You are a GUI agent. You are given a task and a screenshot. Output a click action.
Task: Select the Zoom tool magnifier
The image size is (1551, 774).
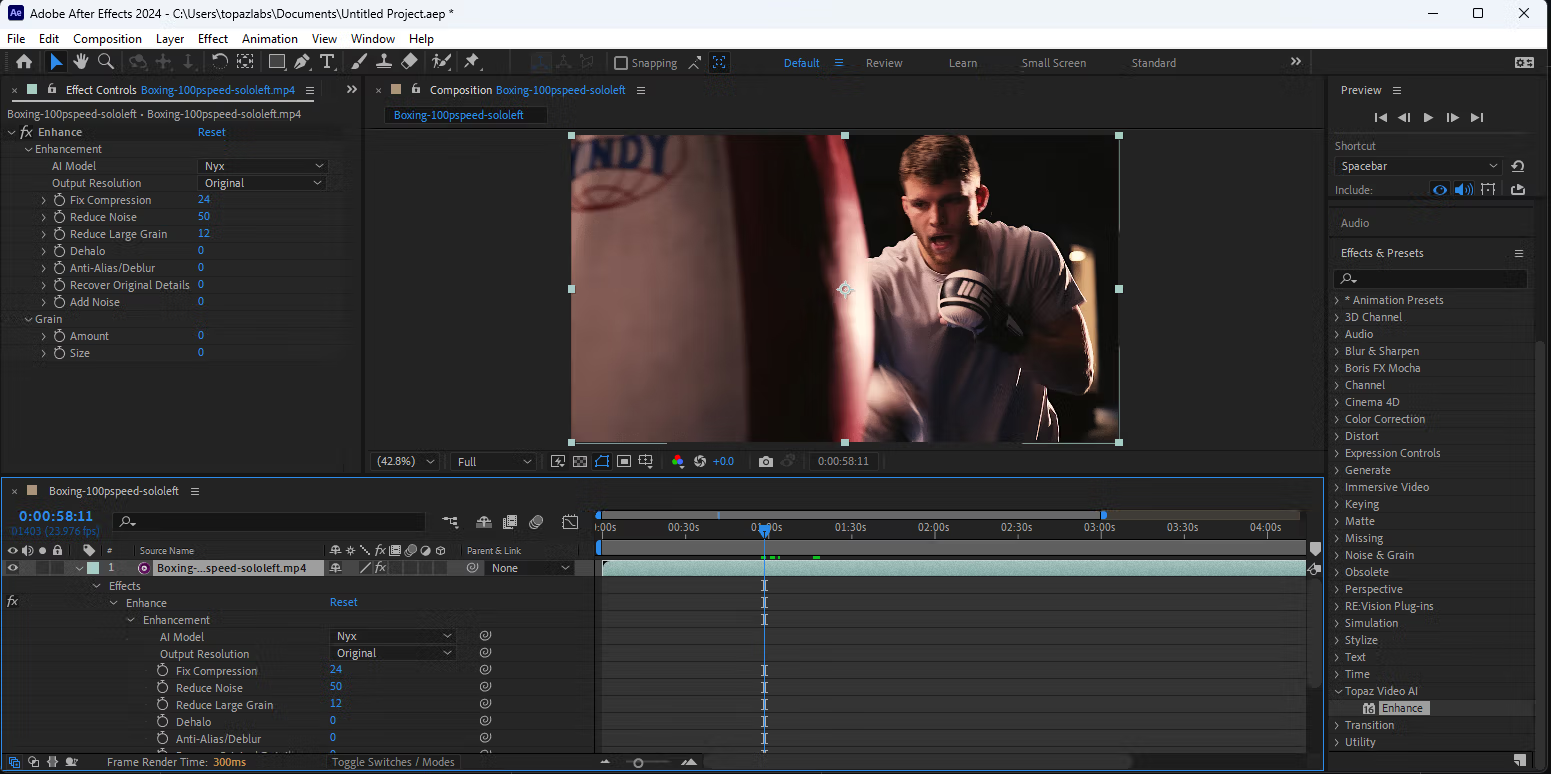[106, 62]
